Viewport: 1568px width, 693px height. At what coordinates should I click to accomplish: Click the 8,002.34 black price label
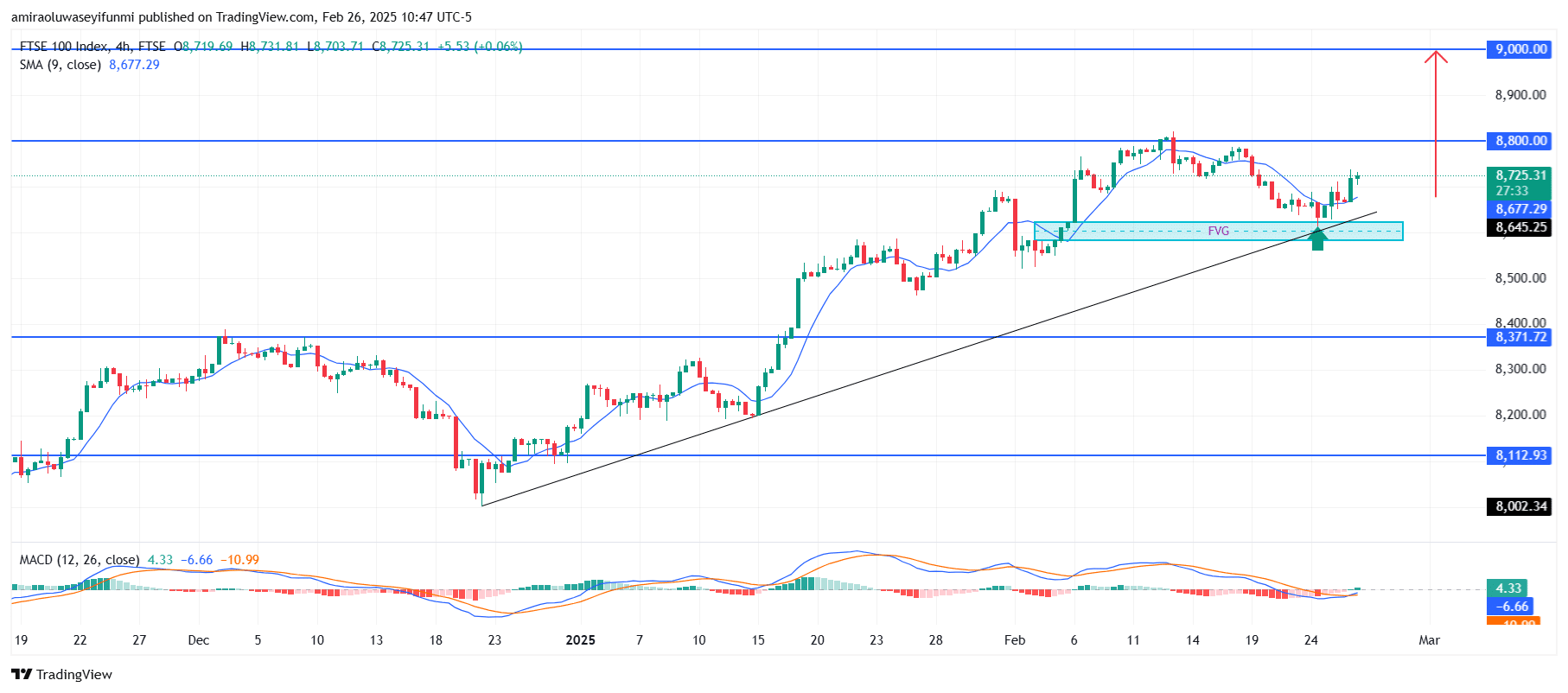click(1520, 506)
